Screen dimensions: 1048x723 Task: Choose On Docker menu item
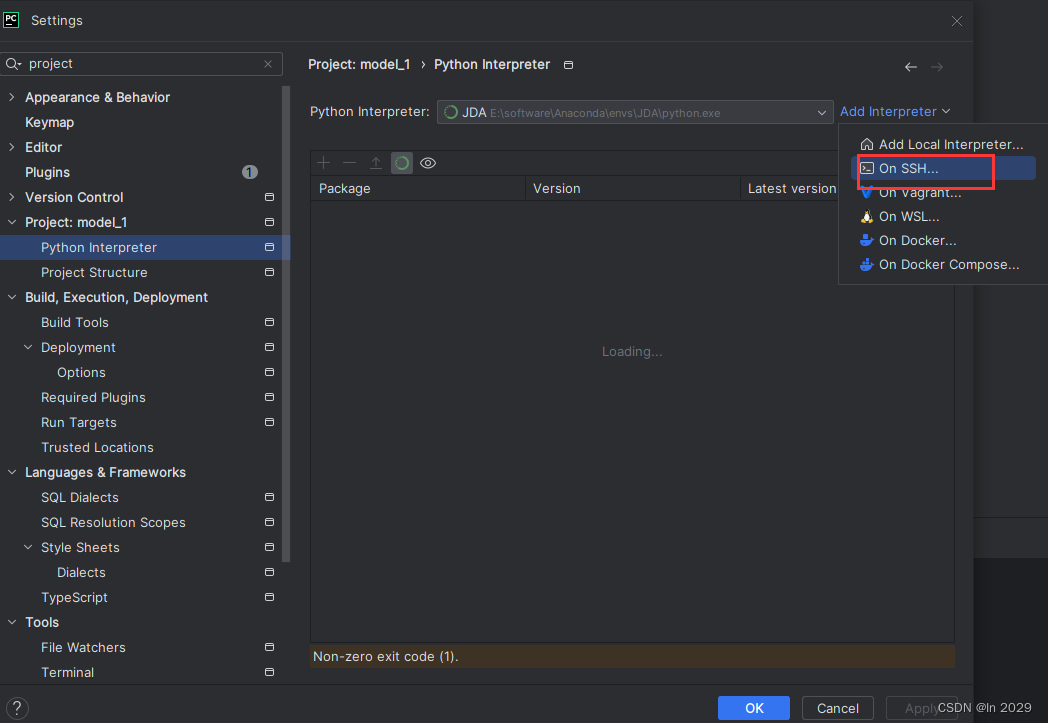point(943,241)
